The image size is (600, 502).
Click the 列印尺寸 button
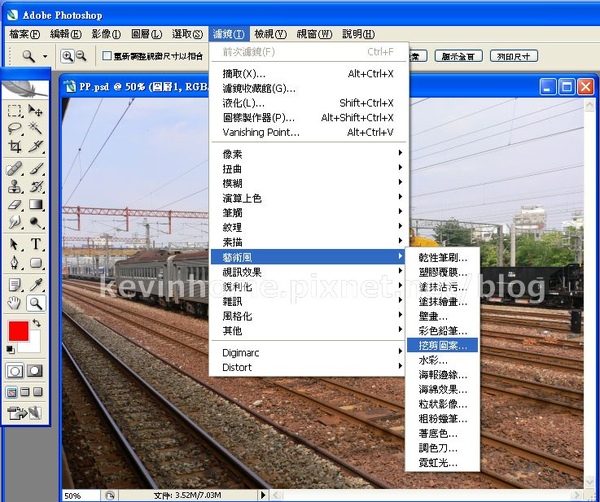point(514,56)
